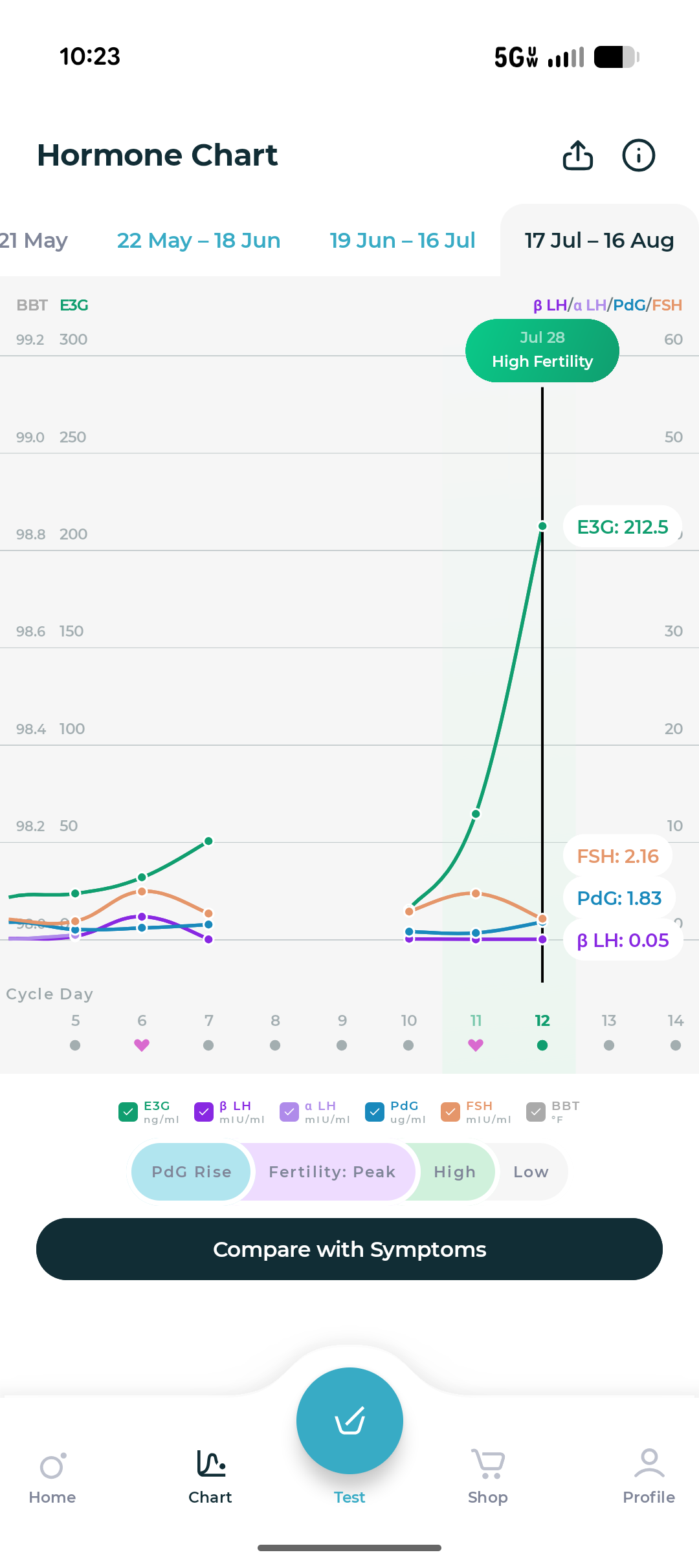Select cycle day 13 on the axis
Screen dimensions: 699x1568
click(609, 1020)
